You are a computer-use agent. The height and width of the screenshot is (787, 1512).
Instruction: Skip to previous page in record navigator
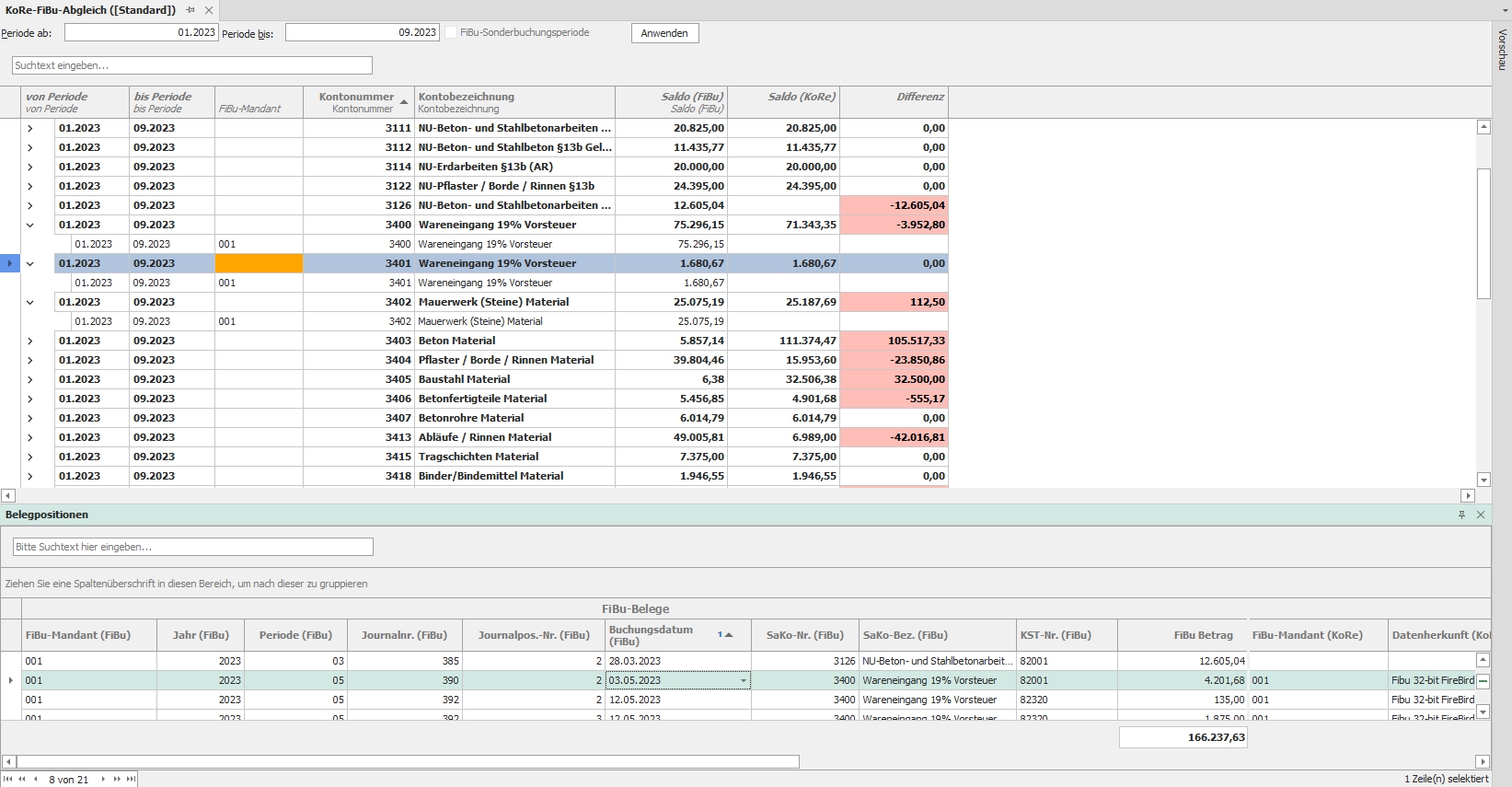click(22, 780)
